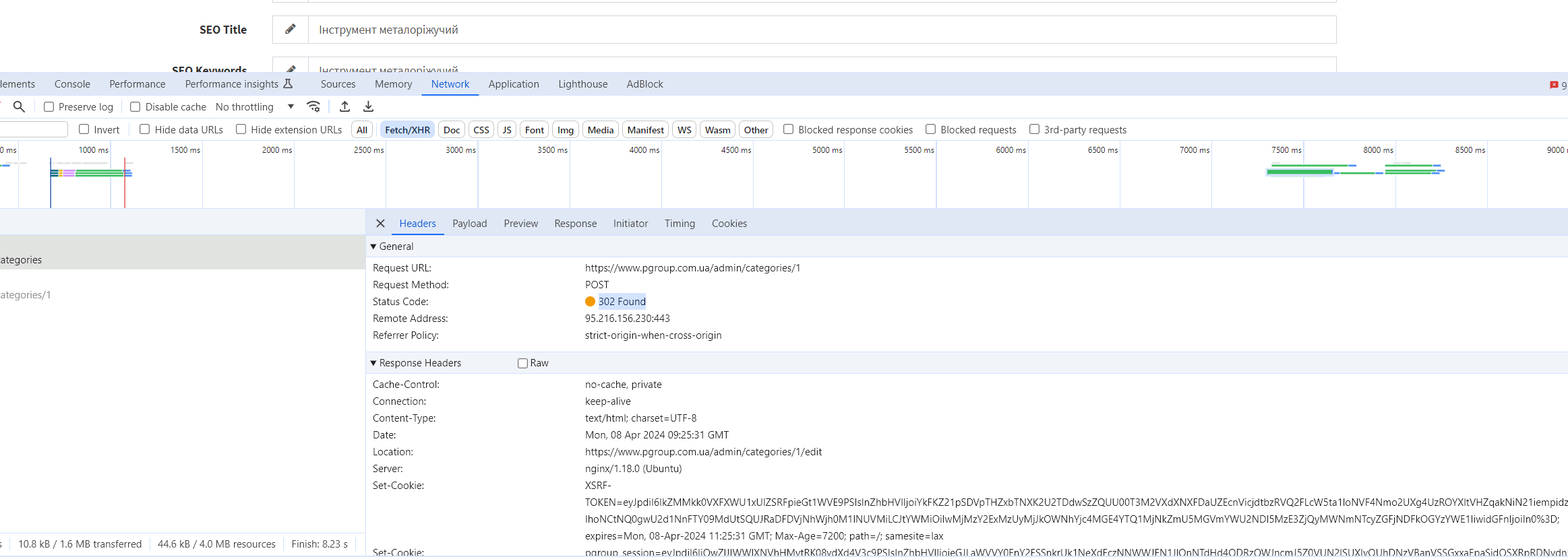Click the Performance insights flask icon
The width and height of the screenshot is (1568, 557).
click(x=288, y=84)
